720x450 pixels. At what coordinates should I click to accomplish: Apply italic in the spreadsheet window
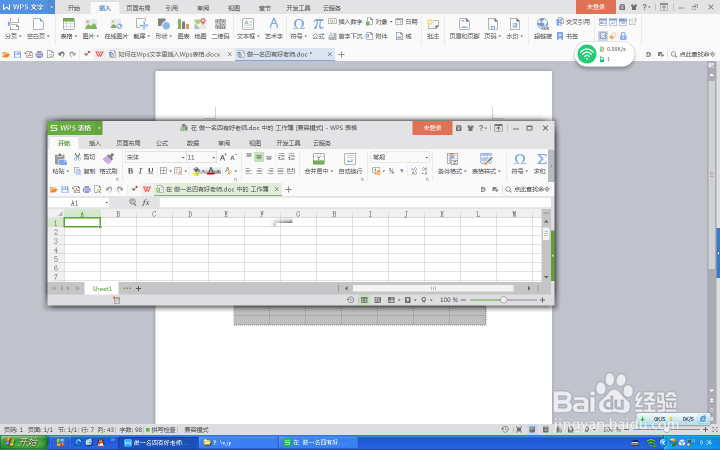click(x=141, y=171)
